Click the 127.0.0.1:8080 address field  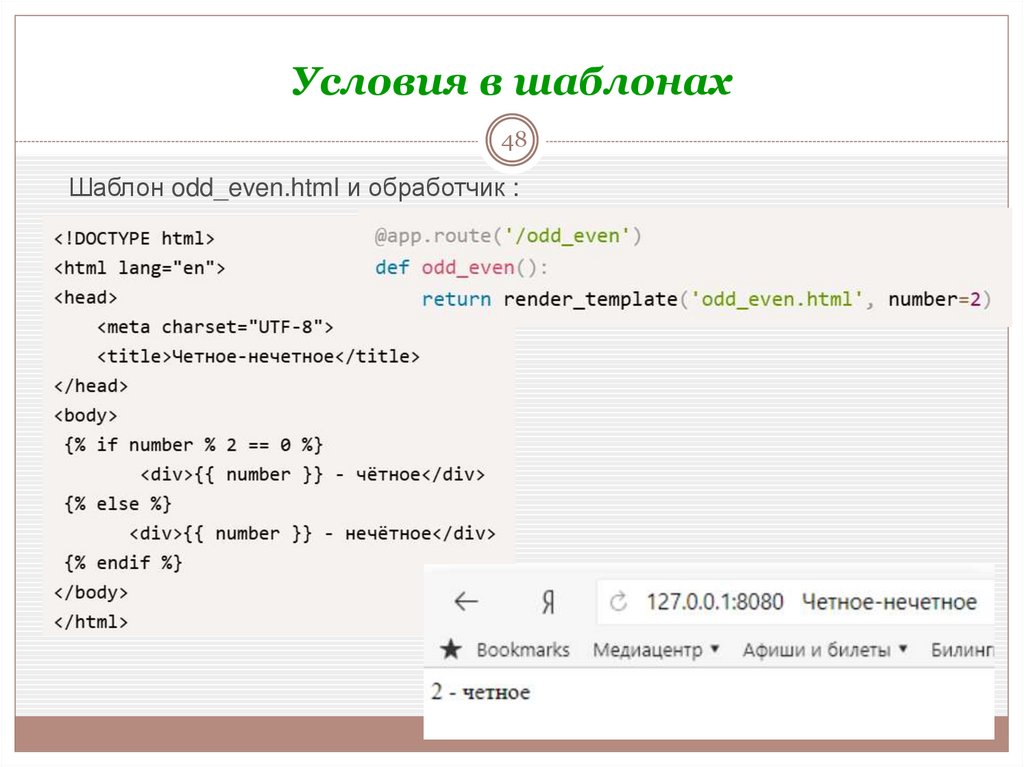tap(714, 602)
